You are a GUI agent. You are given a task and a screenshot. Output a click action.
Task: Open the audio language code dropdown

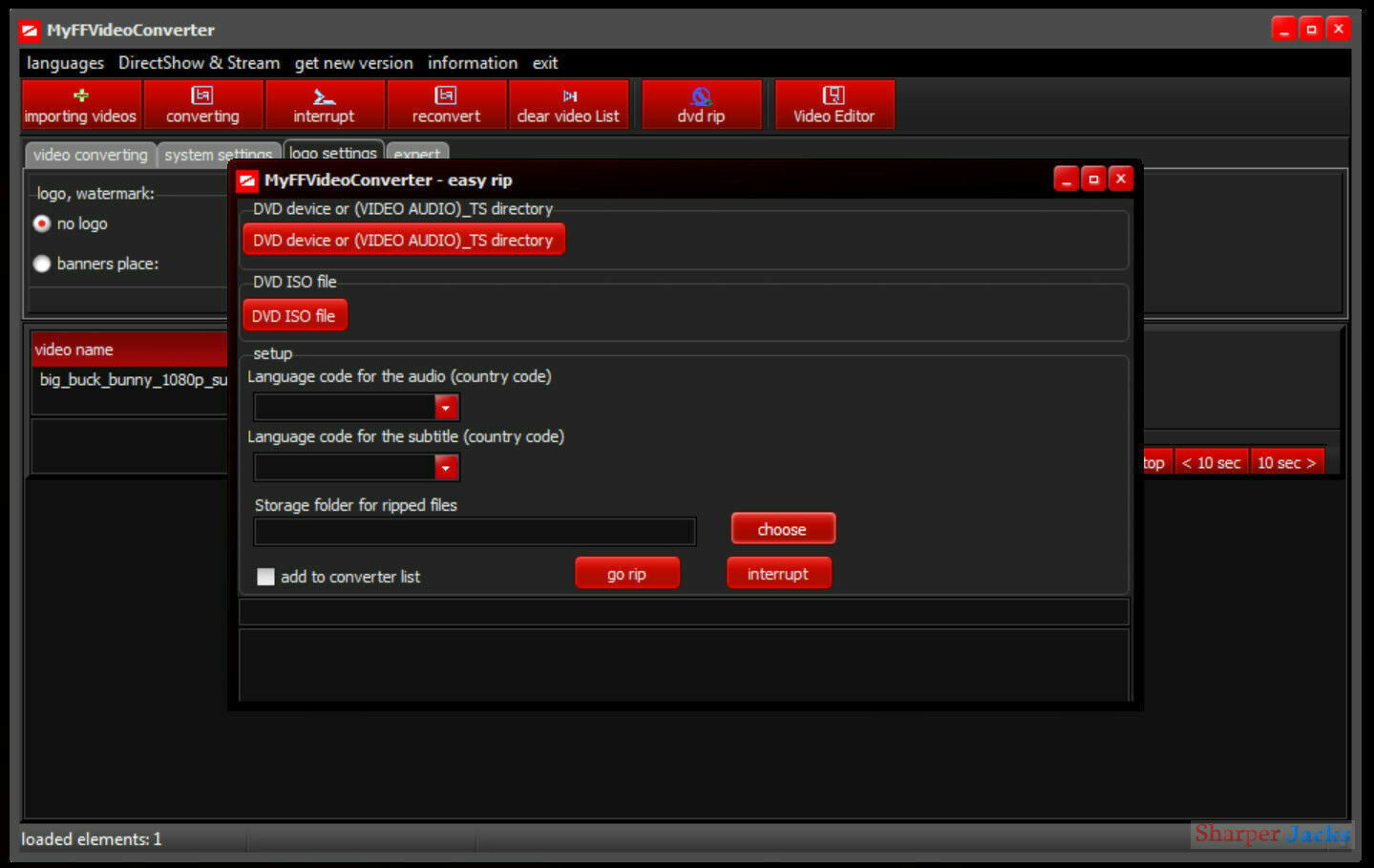[x=446, y=408]
